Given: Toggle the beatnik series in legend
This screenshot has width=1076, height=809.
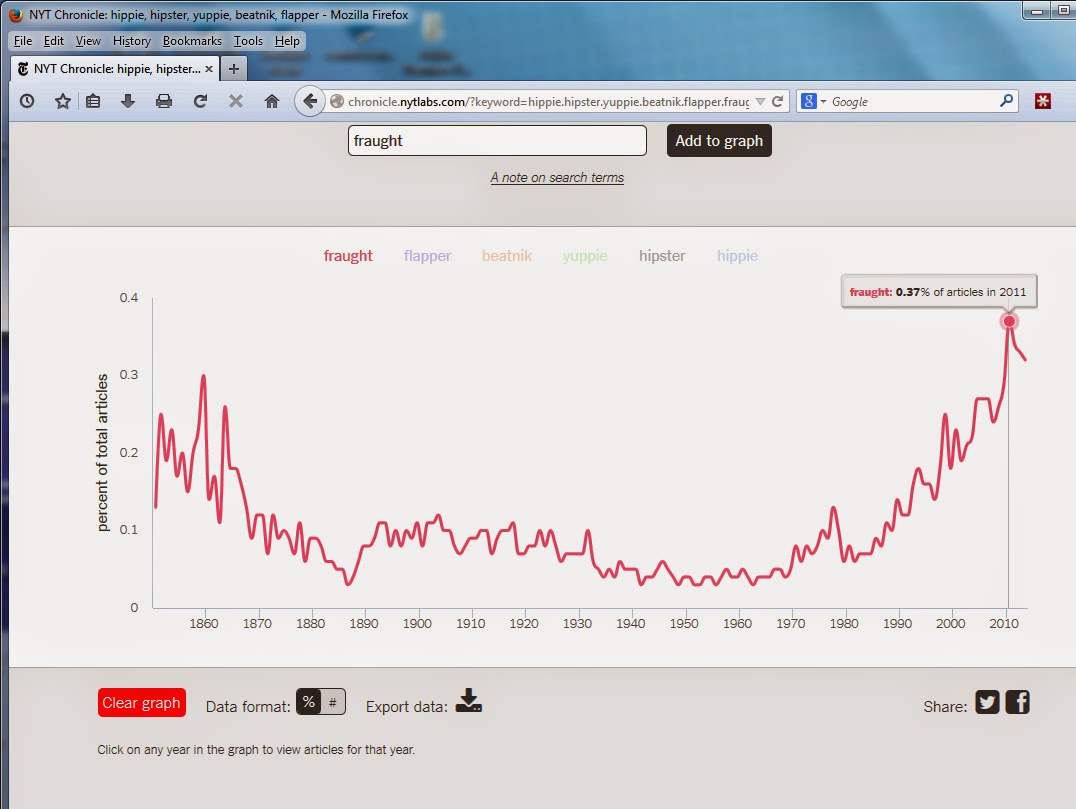Looking at the screenshot, I should [x=507, y=256].
